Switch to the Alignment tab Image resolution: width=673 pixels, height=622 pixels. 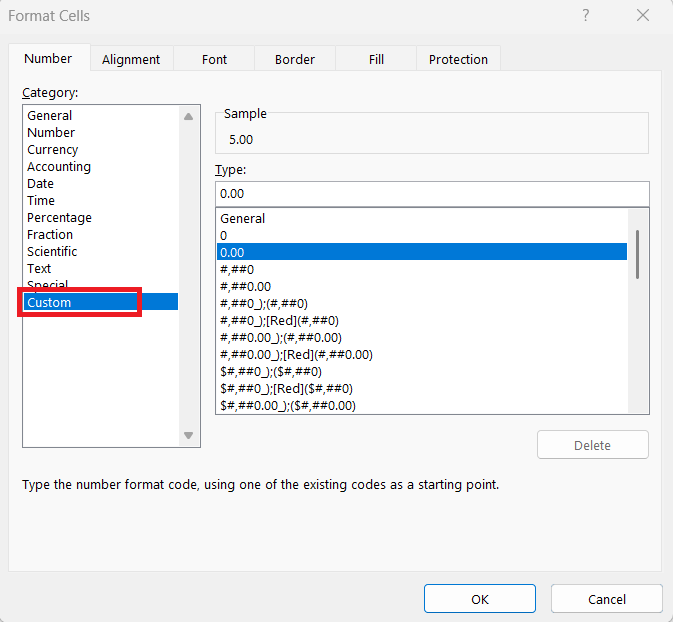pyautogui.click(x=131, y=59)
